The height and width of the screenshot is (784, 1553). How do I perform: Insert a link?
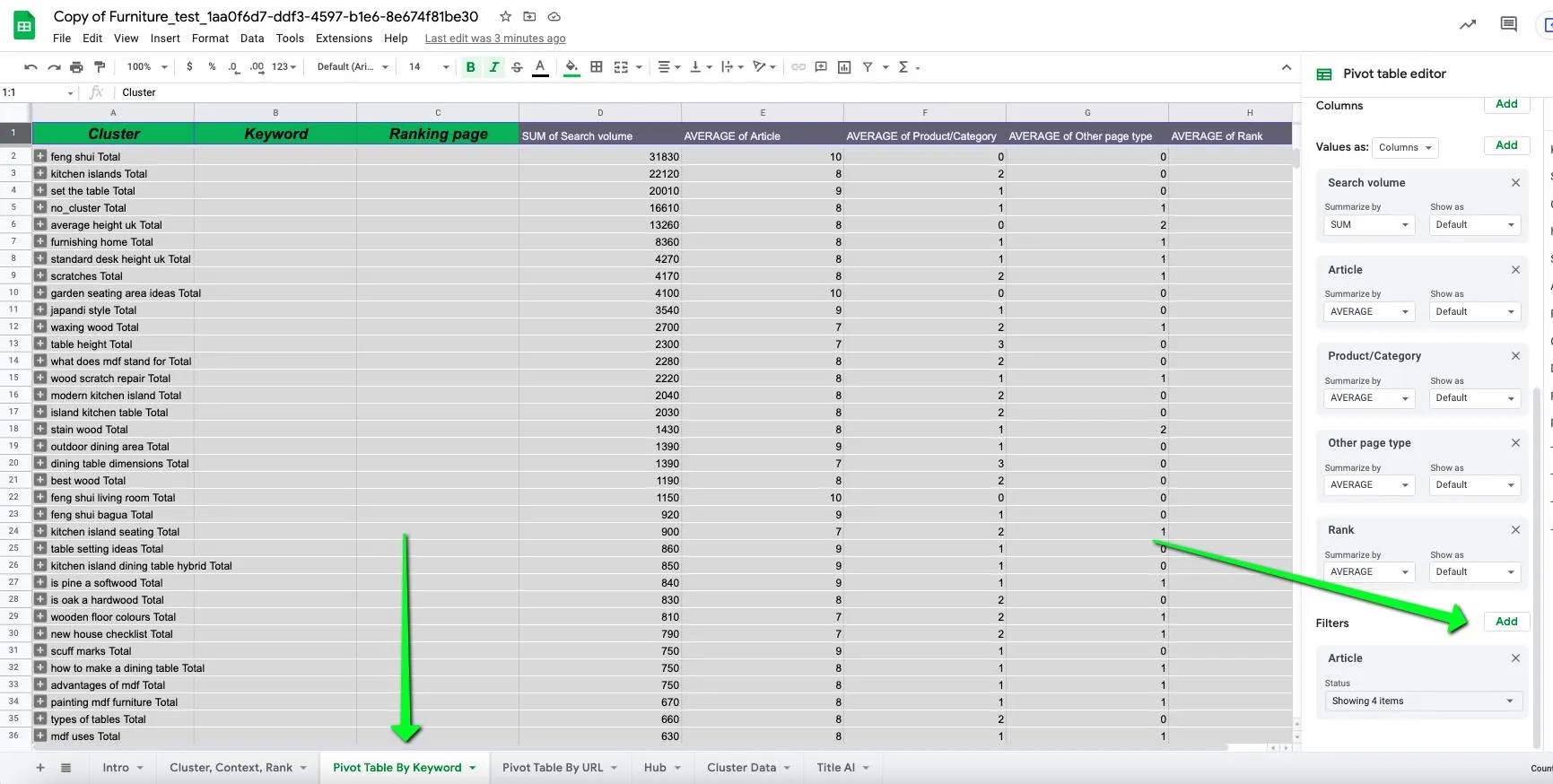point(798,67)
